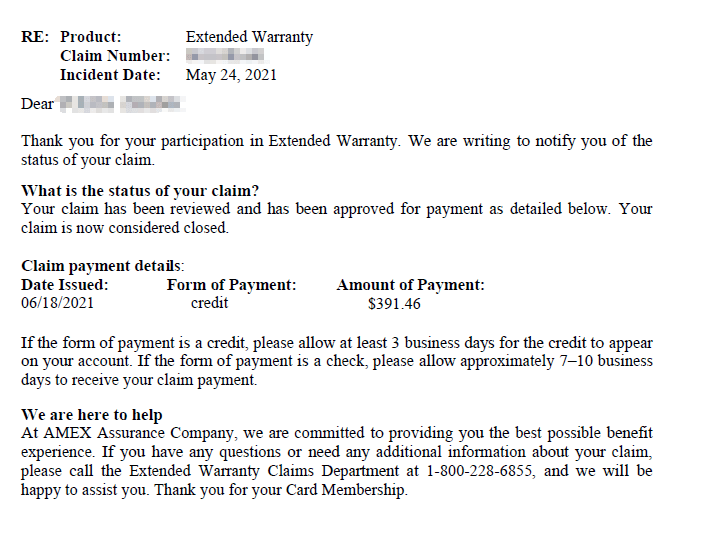
Task: Click the "Incident Date:" label
Action: [x=110, y=75]
